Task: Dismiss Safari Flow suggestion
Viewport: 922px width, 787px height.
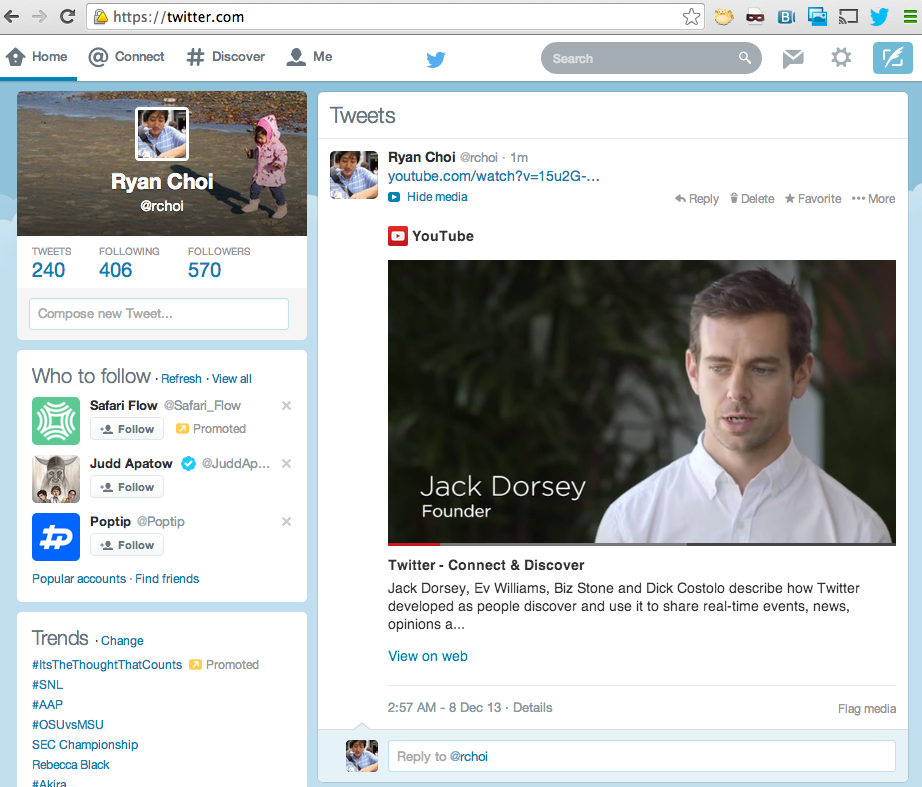Action: (286, 405)
